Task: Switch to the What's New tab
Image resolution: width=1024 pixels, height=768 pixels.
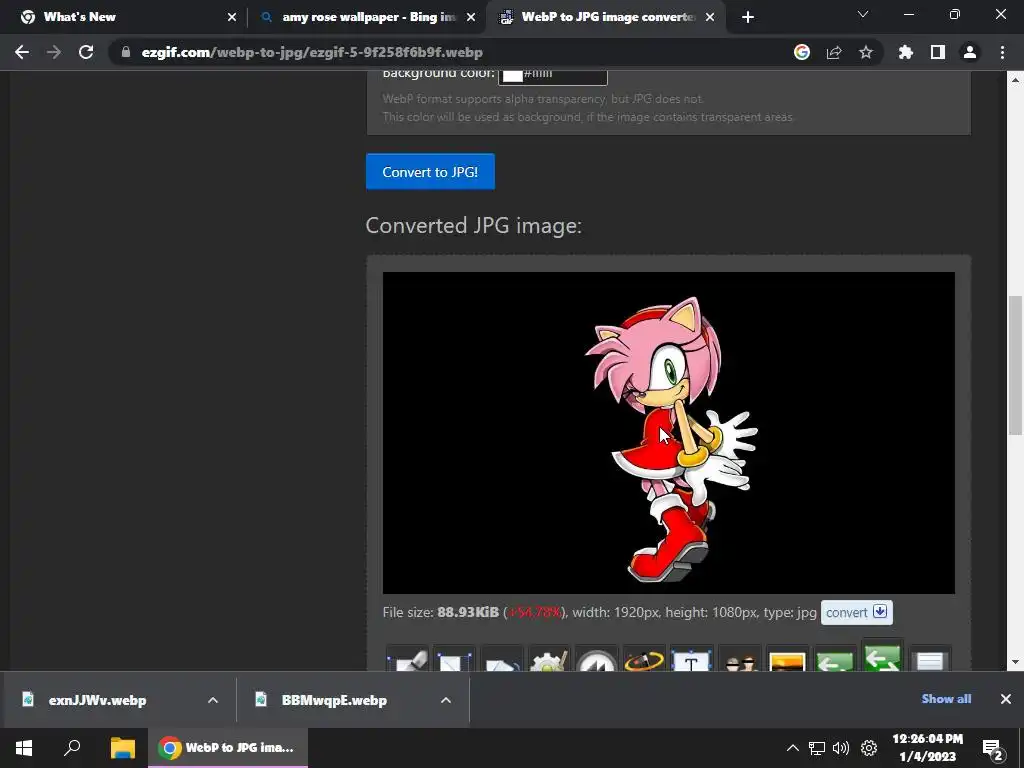Action: point(122,17)
